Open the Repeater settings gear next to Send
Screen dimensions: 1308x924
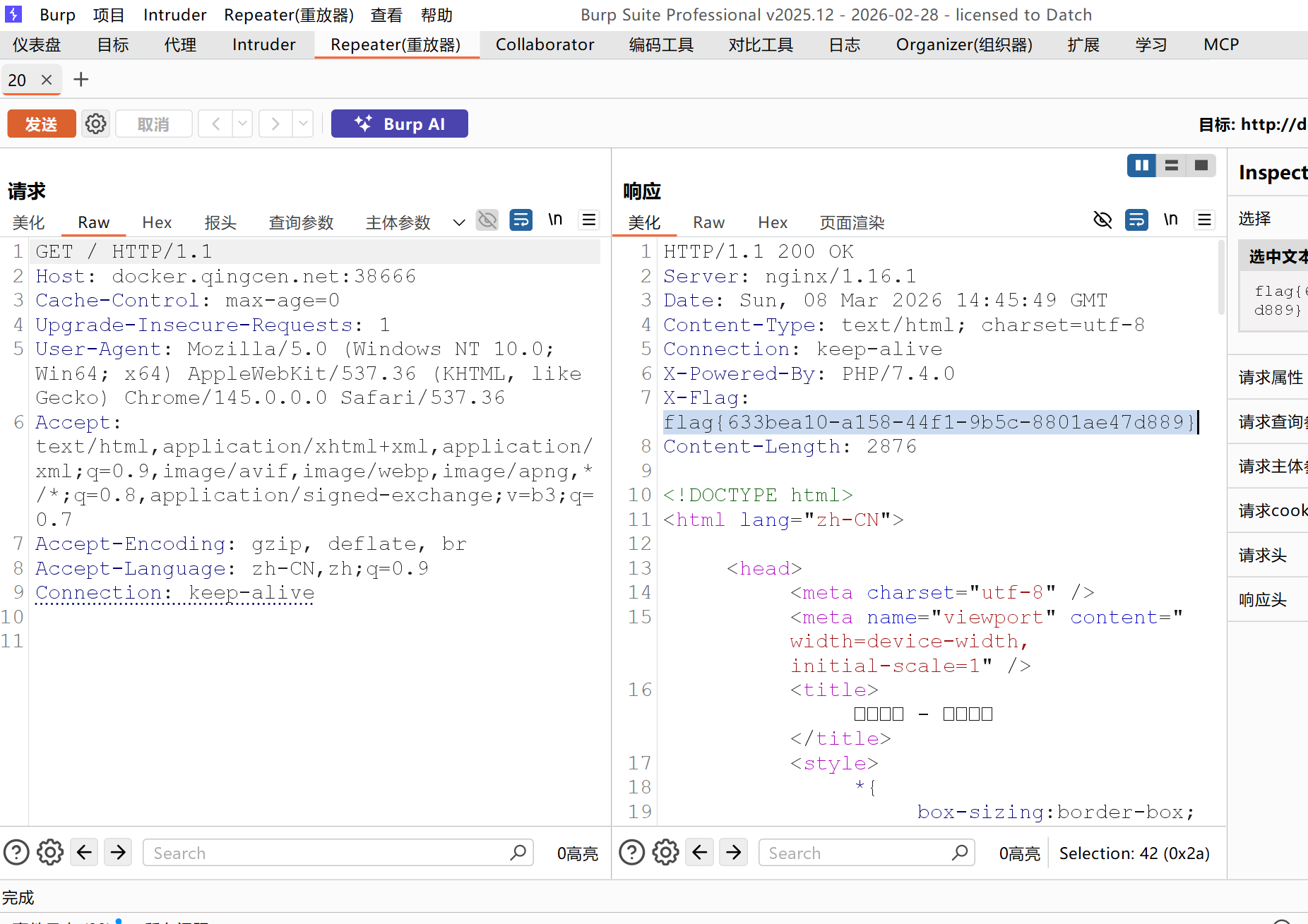point(96,124)
